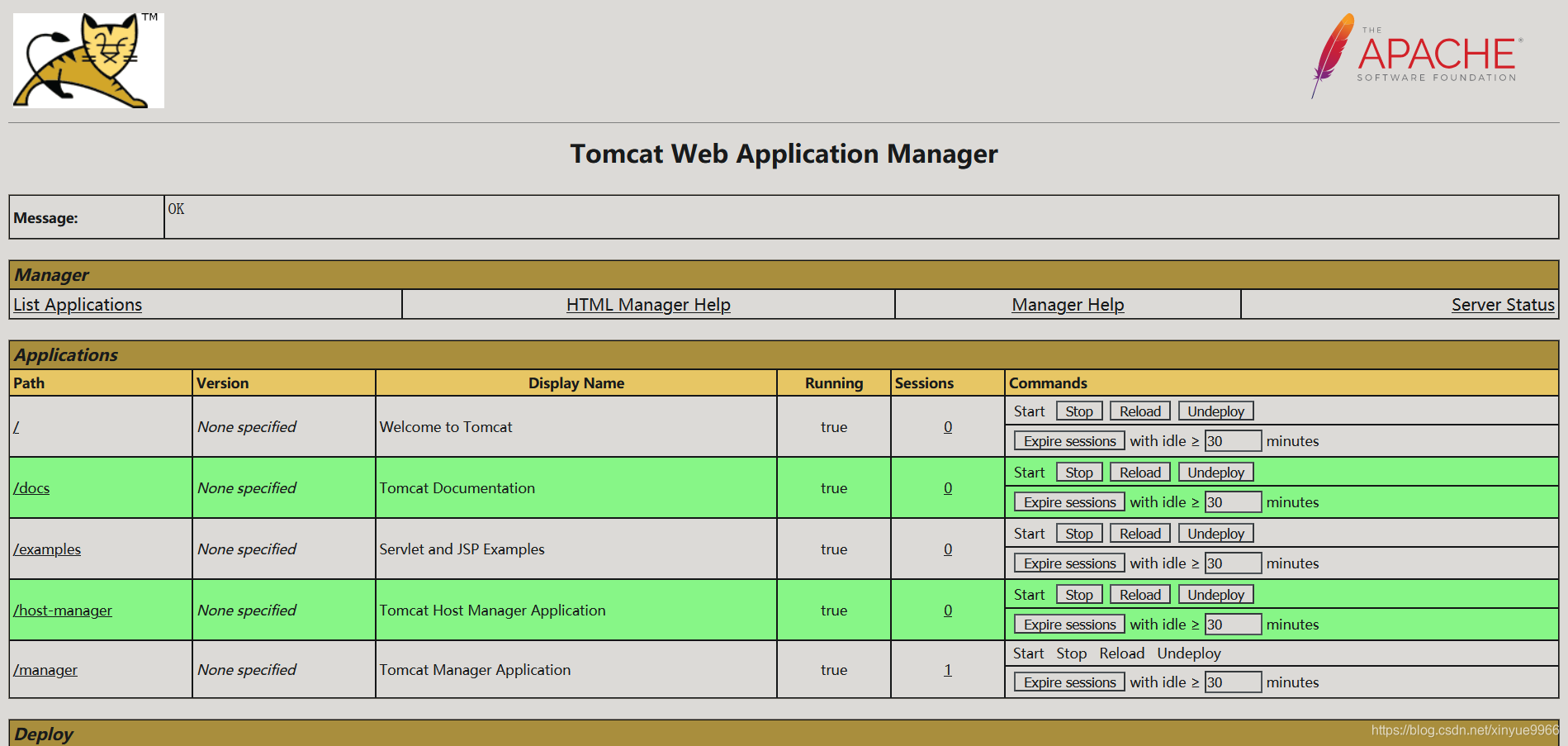
Task: Open the Manager Help link
Action: click(1068, 305)
